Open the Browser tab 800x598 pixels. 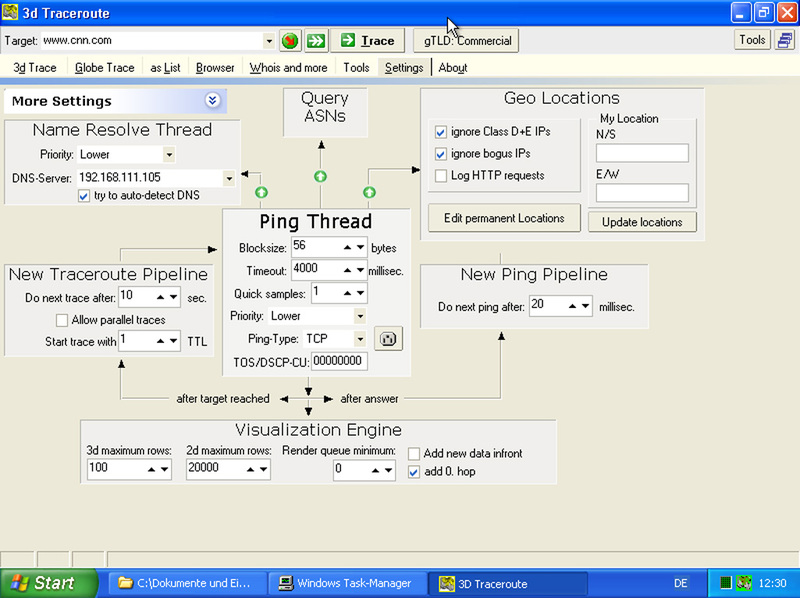point(215,68)
